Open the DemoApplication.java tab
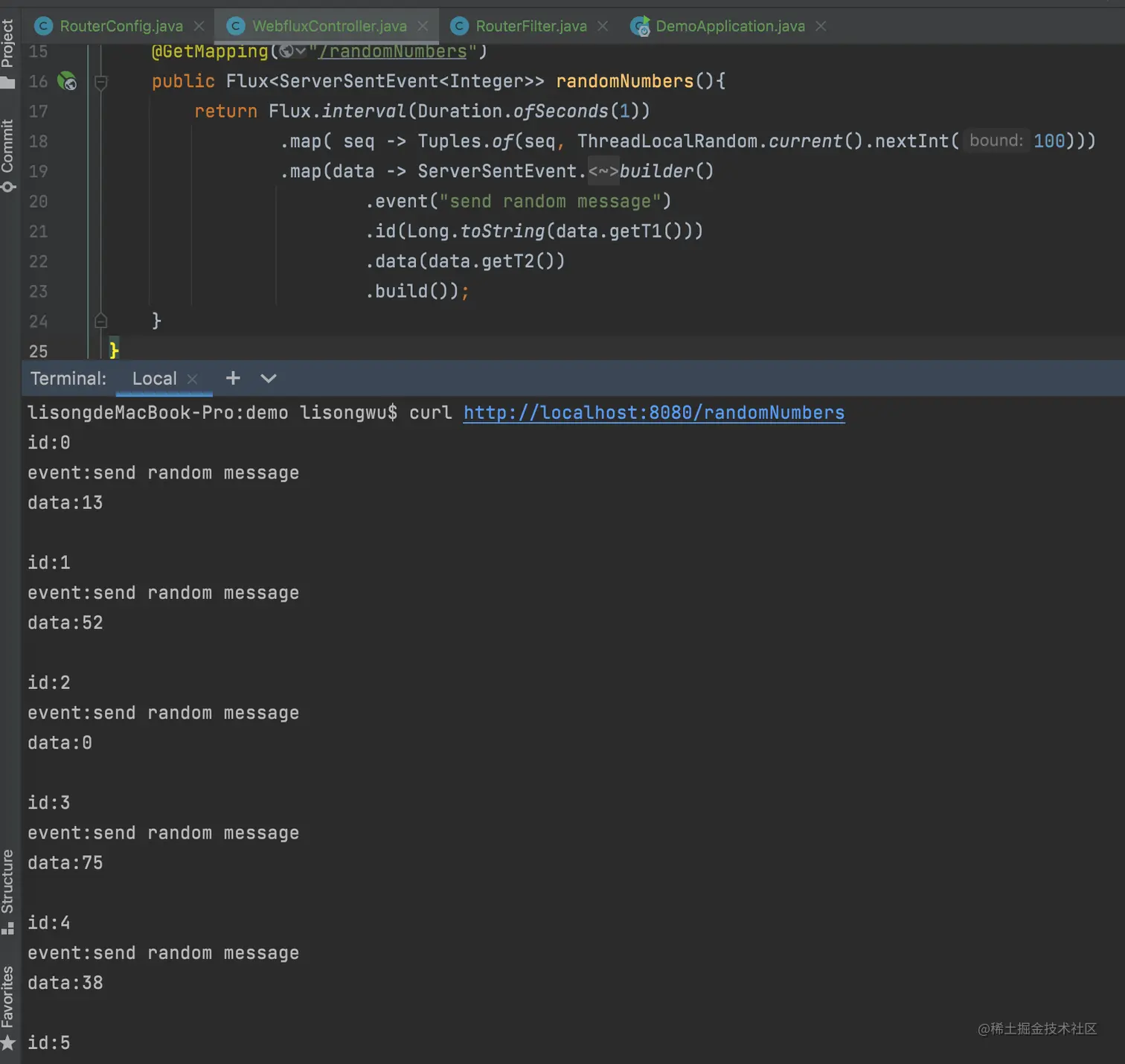This screenshot has width=1125, height=1064. (x=730, y=26)
